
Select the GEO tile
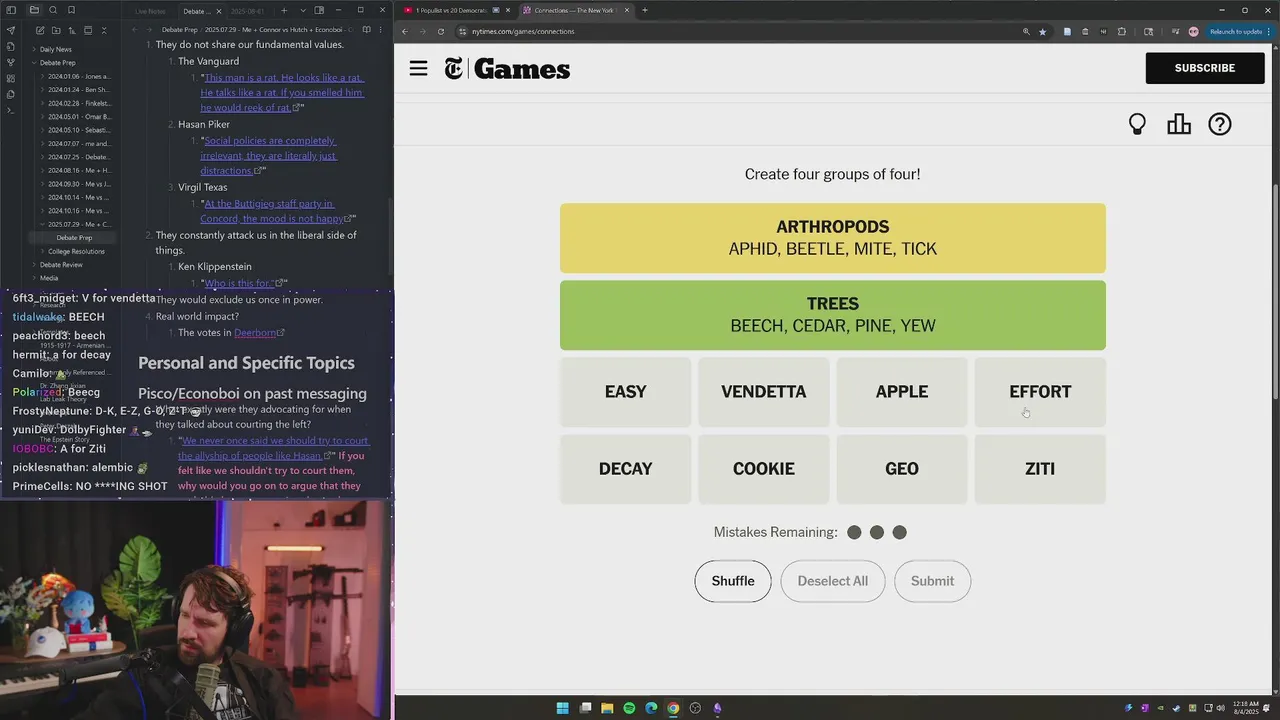(x=902, y=469)
